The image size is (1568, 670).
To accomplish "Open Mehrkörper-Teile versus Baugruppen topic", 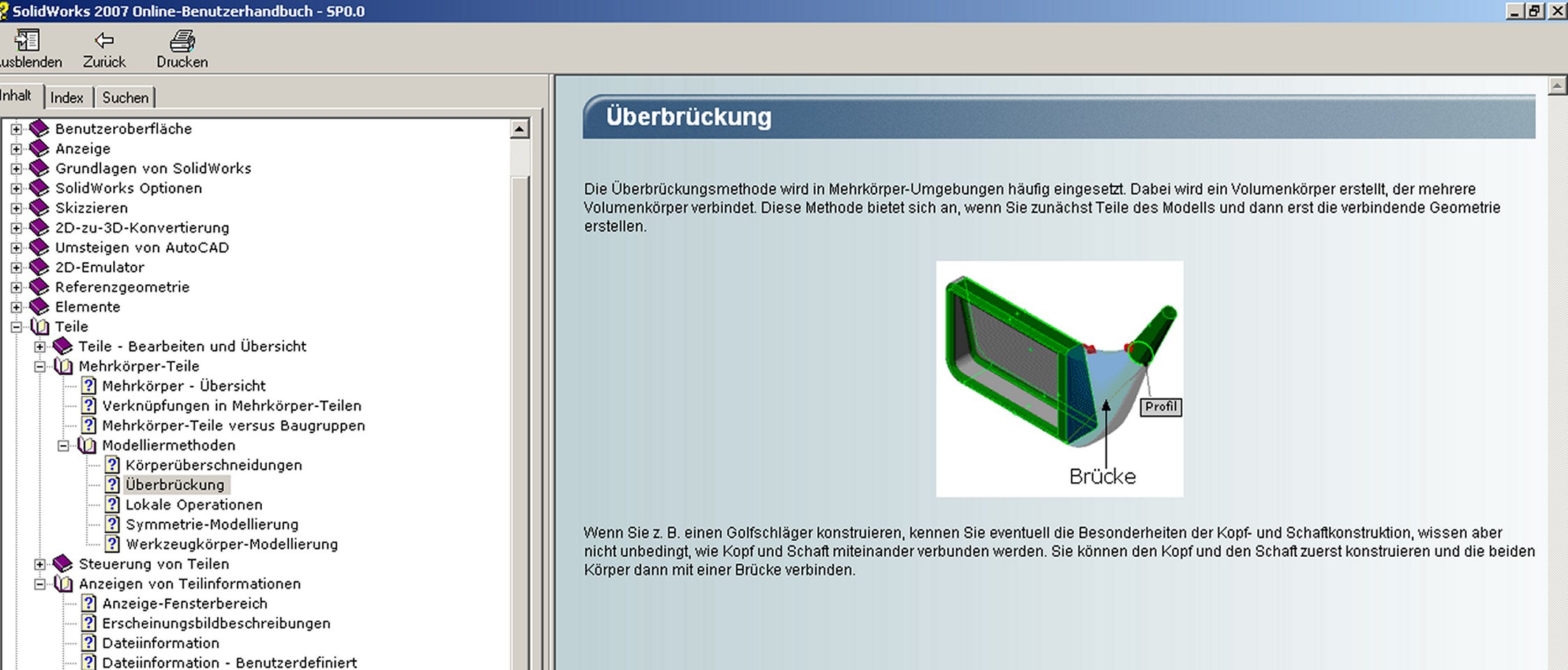I will coord(233,425).
